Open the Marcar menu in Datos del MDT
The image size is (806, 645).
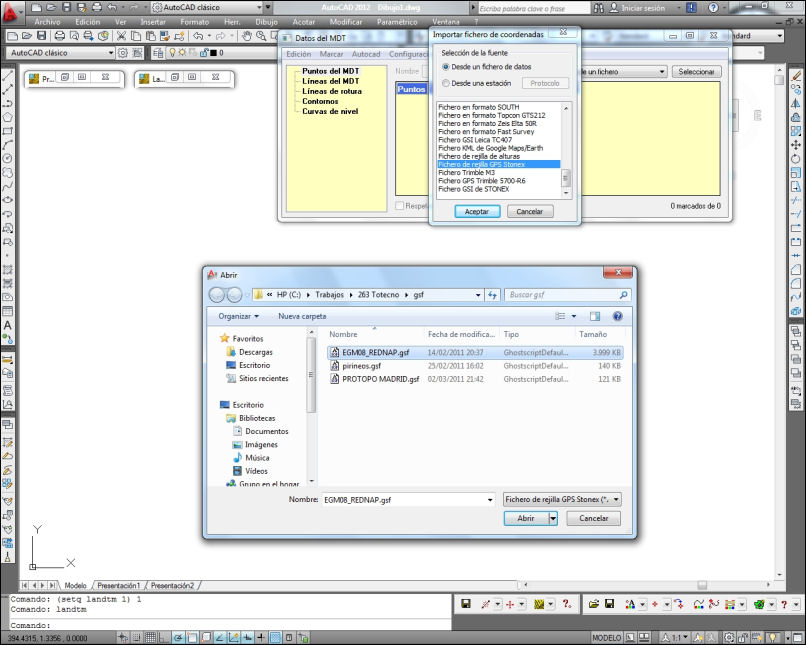tap(331, 54)
